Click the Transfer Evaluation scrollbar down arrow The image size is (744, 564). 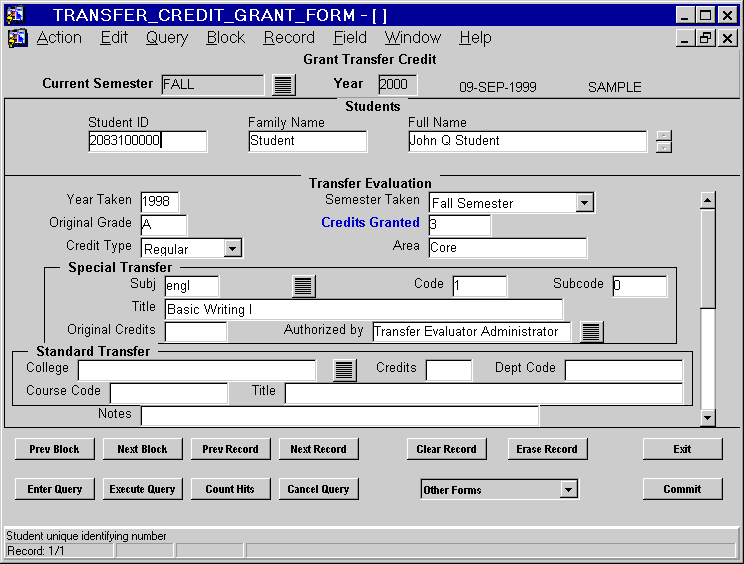tap(707, 418)
